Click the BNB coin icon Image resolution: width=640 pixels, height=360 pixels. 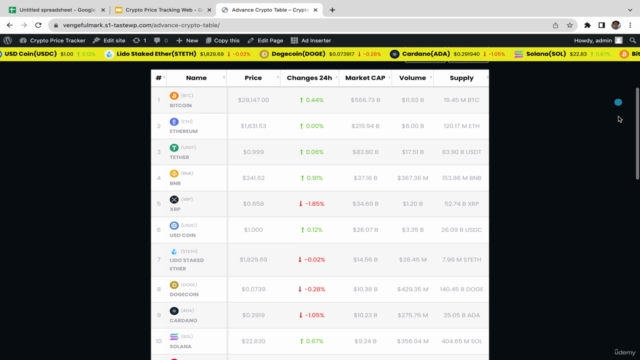[x=174, y=173]
